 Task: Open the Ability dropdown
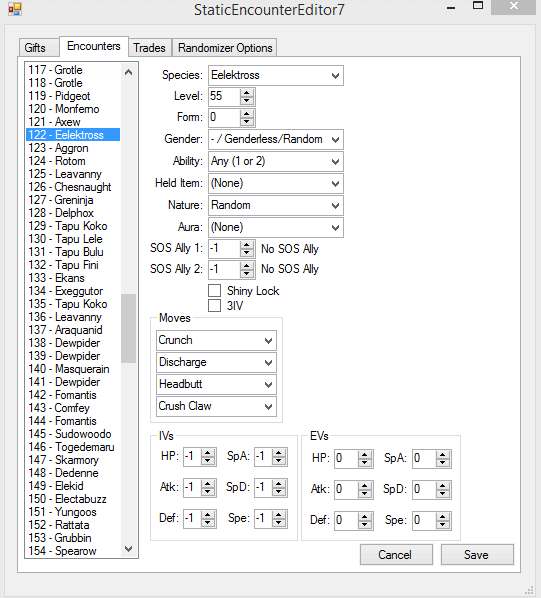coord(276,161)
